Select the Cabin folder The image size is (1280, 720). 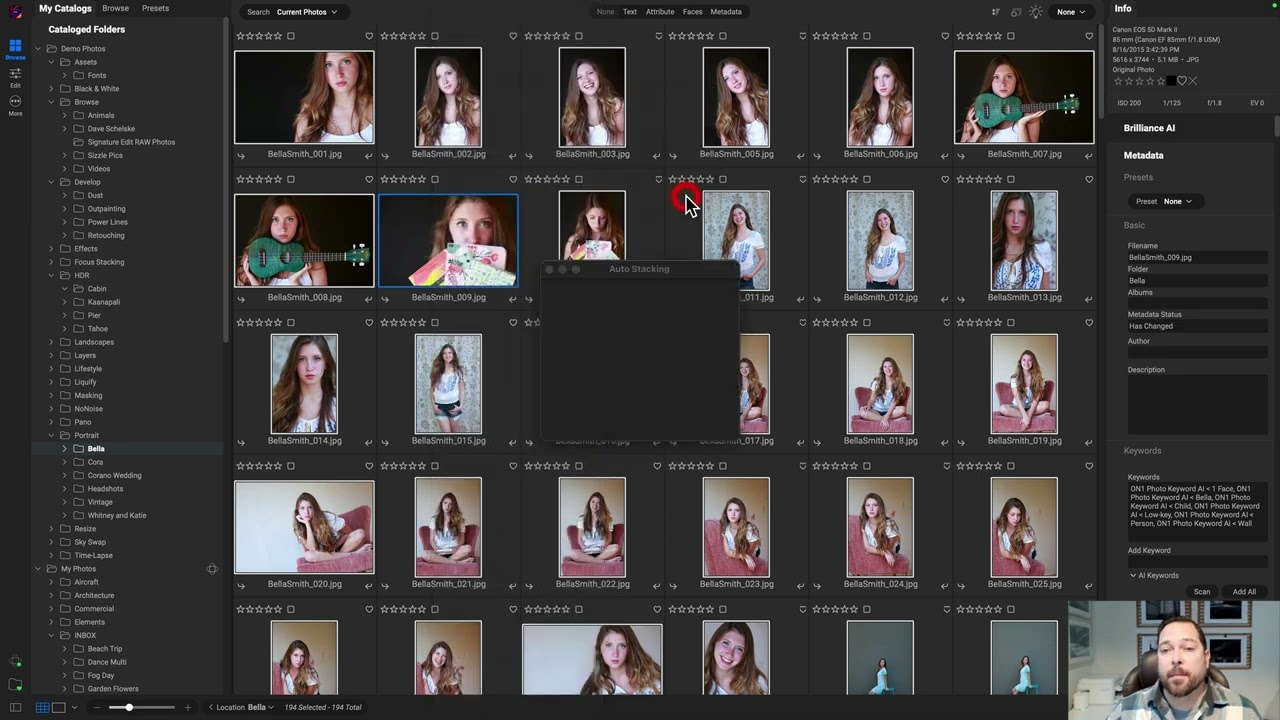[x=97, y=288]
